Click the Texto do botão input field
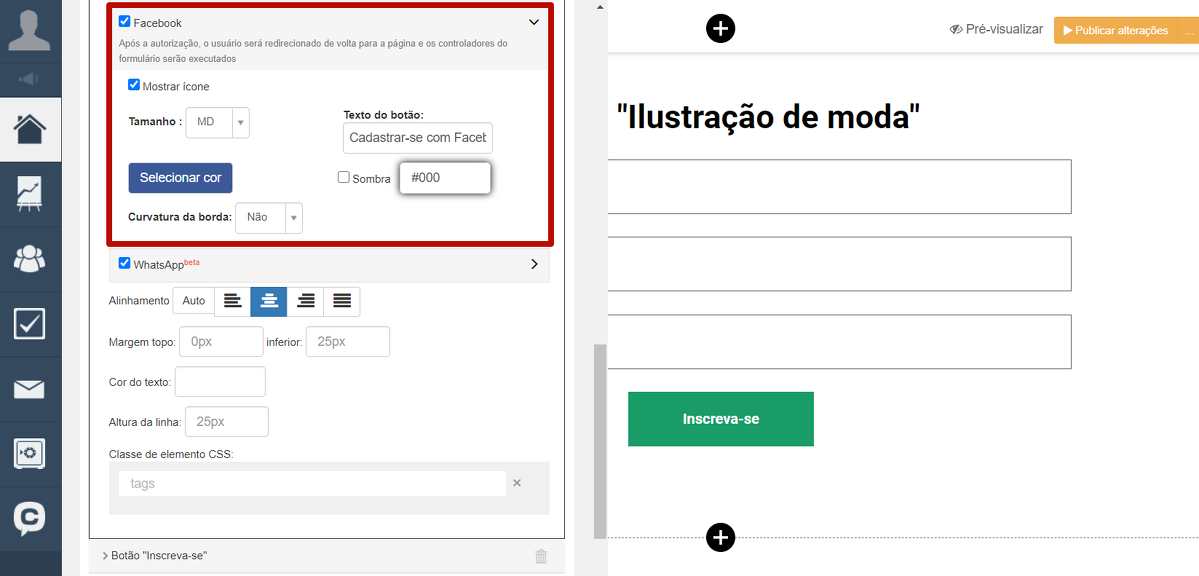Image resolution: width=1199 pixels, height=576 pixels. pos(417,138)
